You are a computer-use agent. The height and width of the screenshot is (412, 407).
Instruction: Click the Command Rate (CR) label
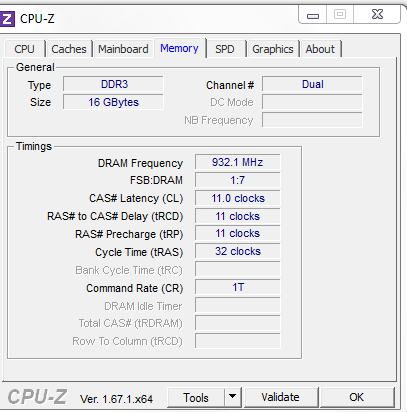[x=135, y=288]
